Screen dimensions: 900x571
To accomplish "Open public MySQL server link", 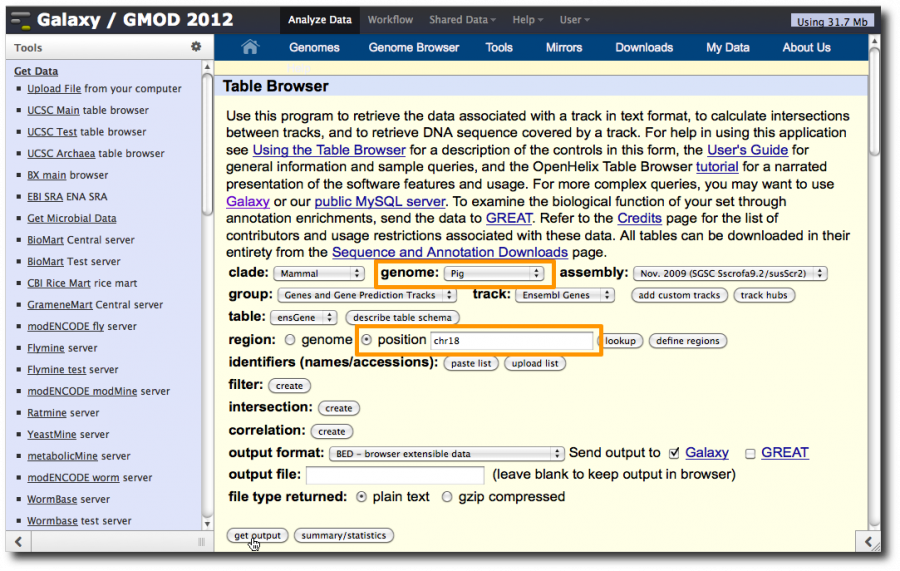I will coord(380,202).
